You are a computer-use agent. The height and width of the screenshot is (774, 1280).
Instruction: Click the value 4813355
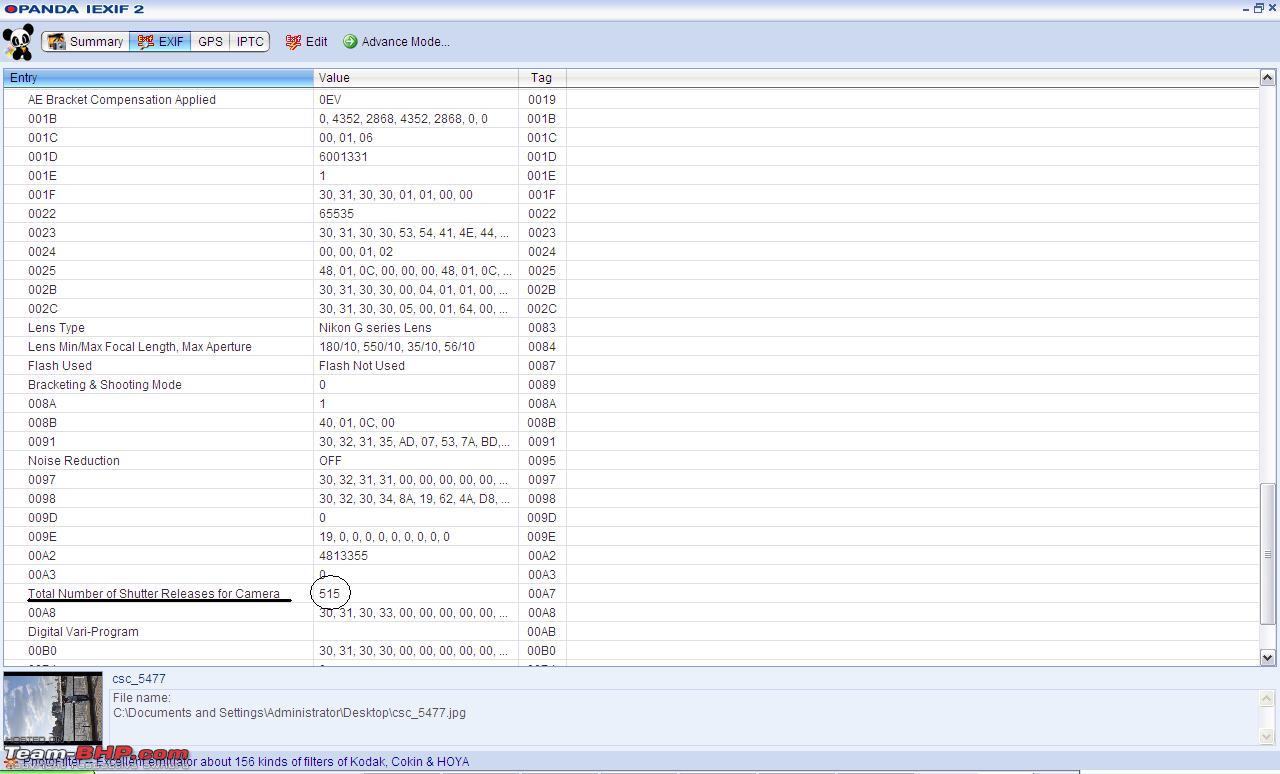tap(343, 556)
